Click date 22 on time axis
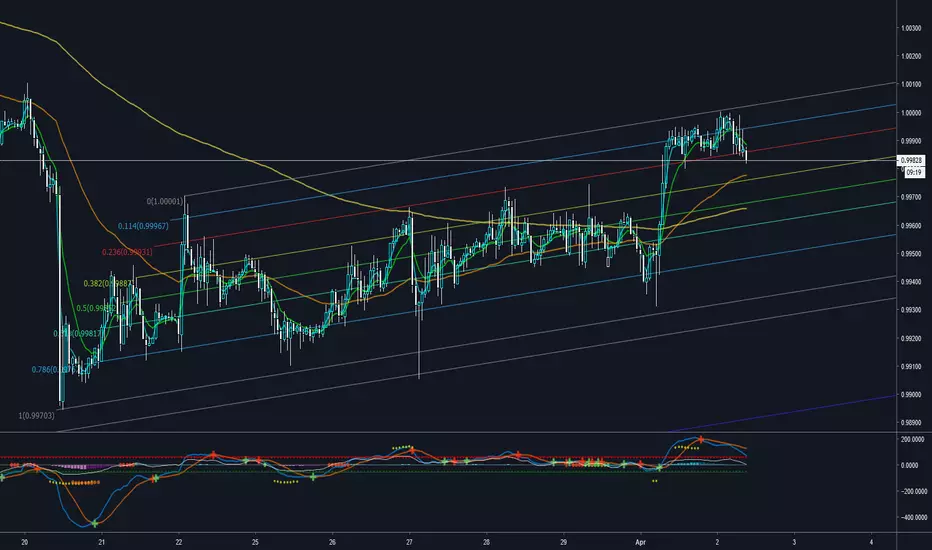The image size is (932, 550). [179, 542]
